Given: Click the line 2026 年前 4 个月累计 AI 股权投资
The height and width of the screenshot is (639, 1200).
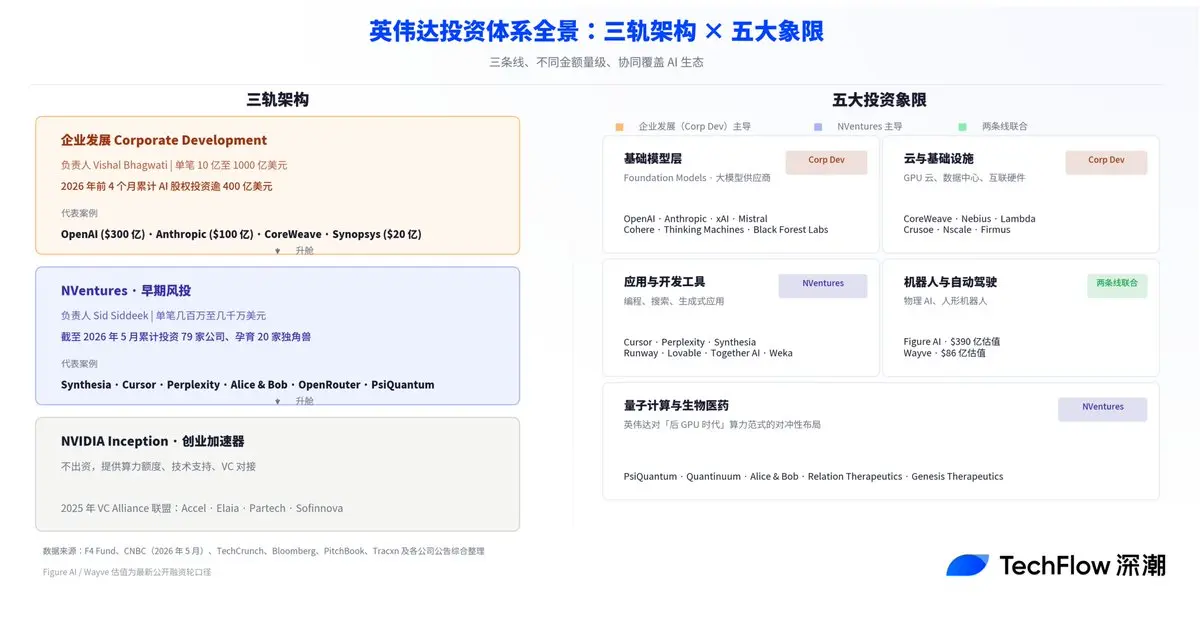Looking at the screenshot, I should [x=167, y=186].
